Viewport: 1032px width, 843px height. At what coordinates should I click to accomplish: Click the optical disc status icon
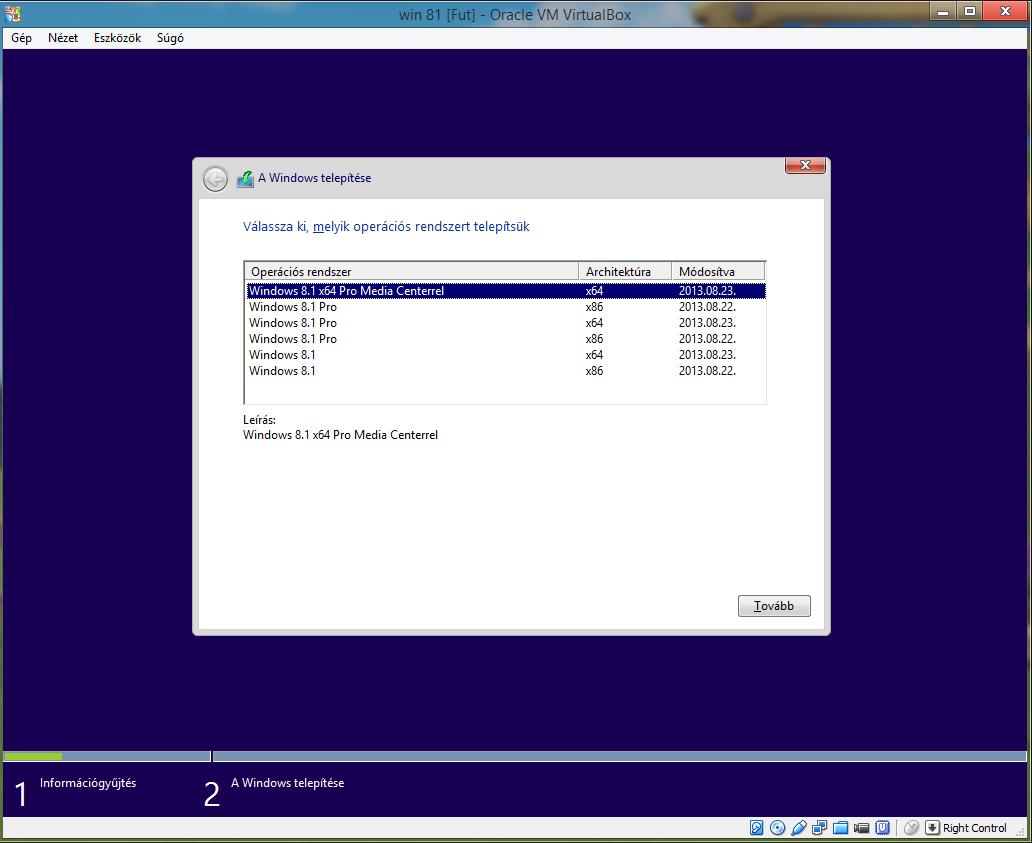point(777,827)
